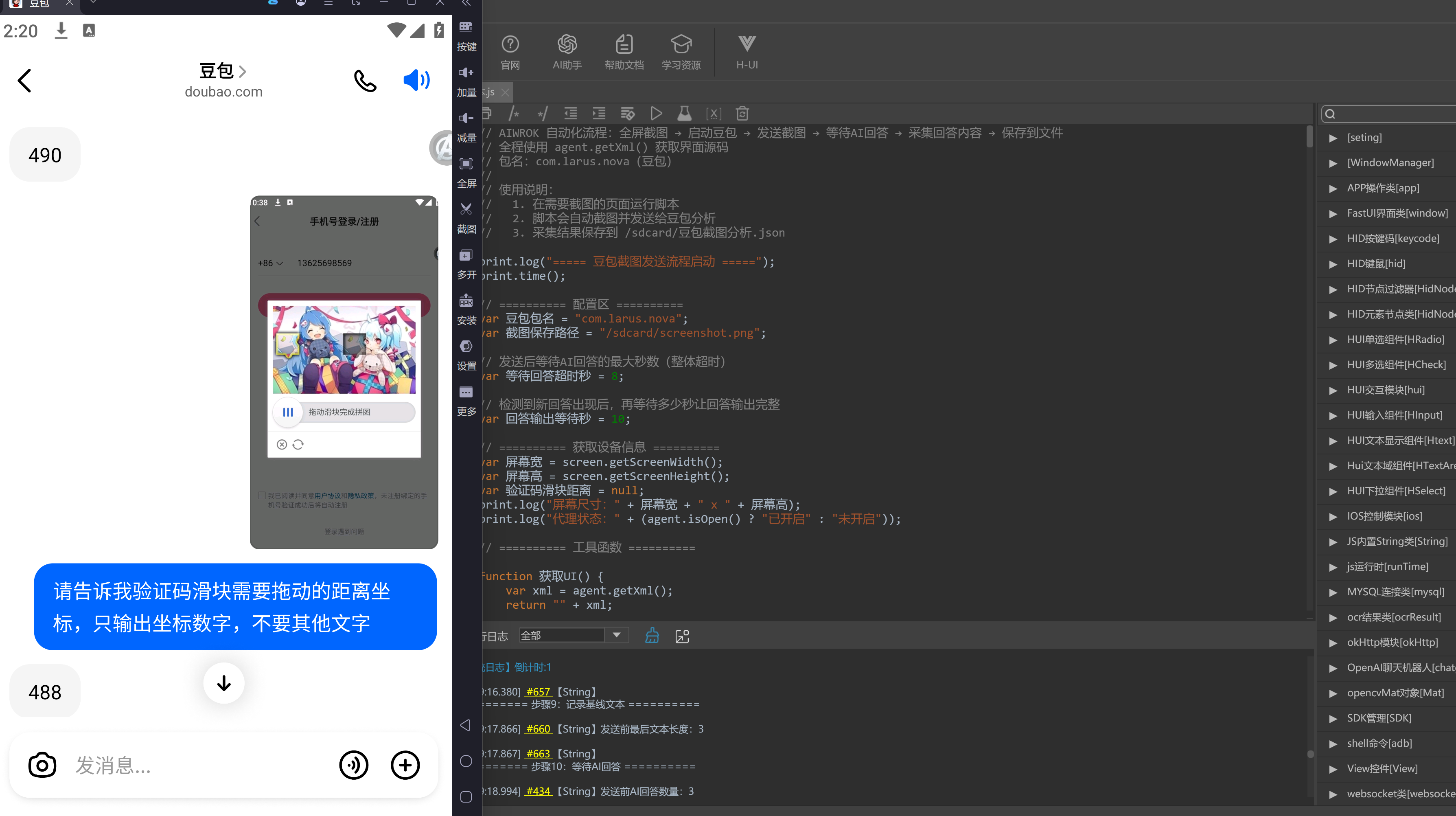Toggle 全屏 fullscreen in emulator sidebar
This screenshot has height=816, width=1456.
466,173
